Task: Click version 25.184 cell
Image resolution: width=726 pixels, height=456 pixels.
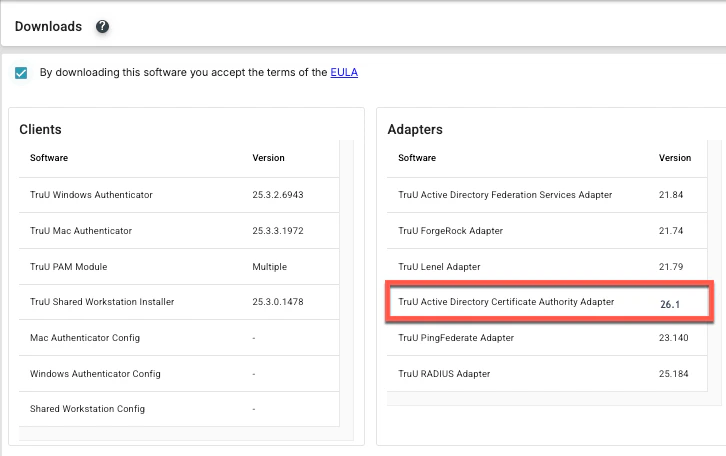Action: 674,374
